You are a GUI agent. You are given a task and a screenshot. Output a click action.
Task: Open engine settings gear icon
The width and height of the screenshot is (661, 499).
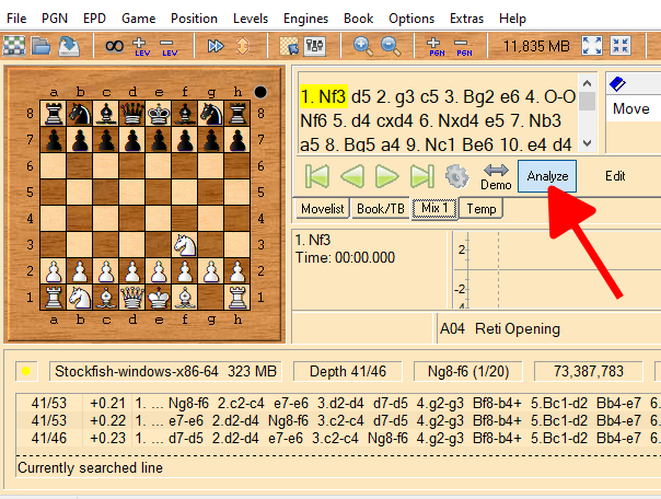pos(457,177)
